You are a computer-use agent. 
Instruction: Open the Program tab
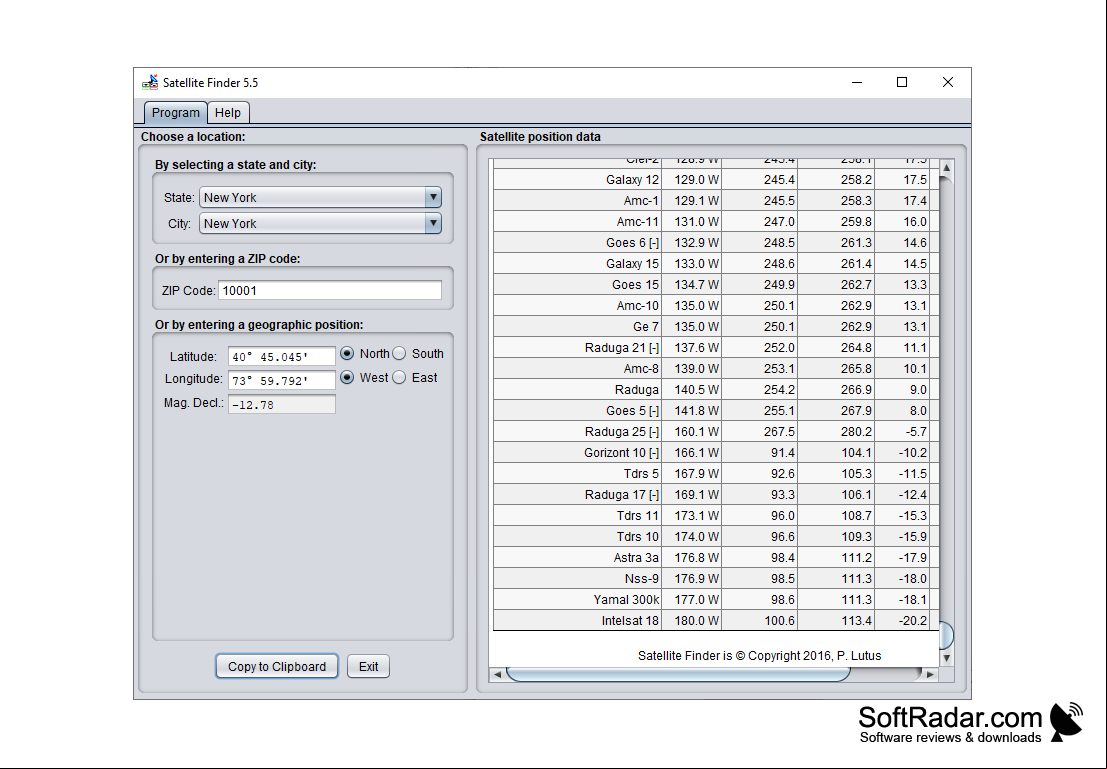176,112
